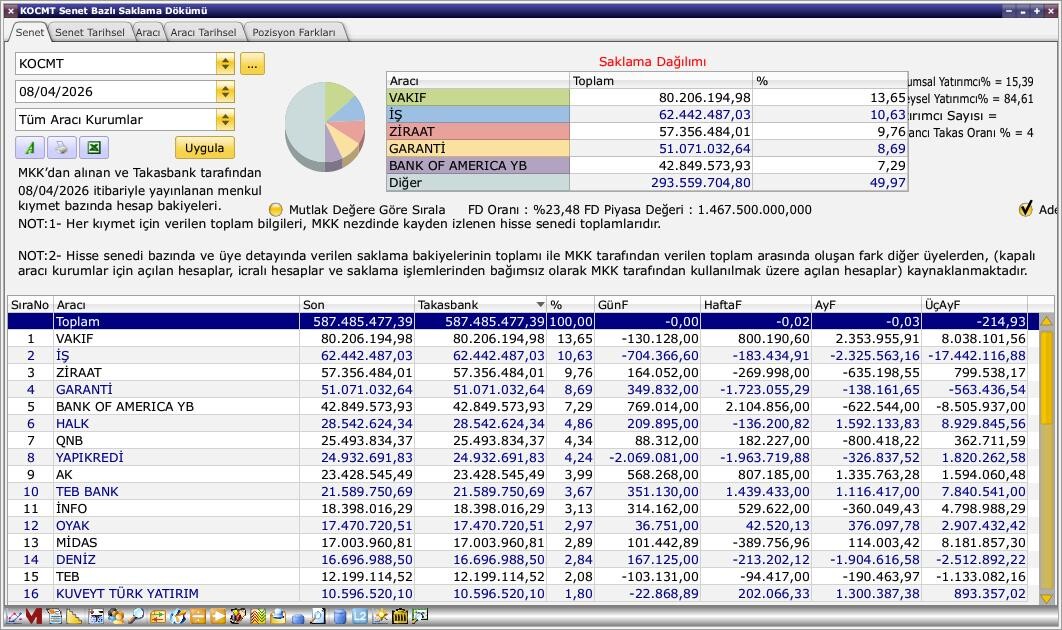Click the orange play arrow icon

(x=218, y=617)
